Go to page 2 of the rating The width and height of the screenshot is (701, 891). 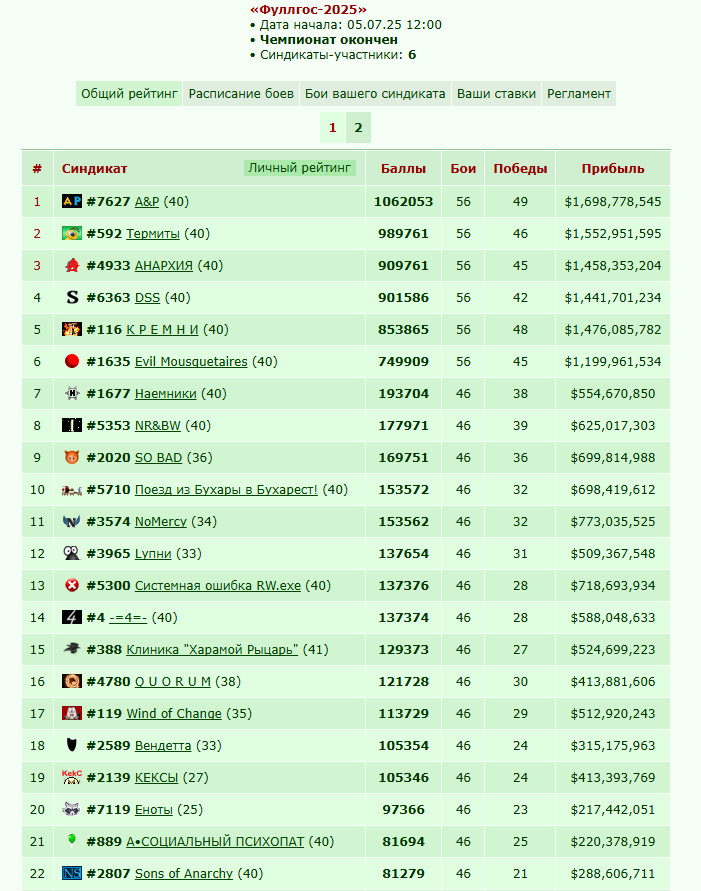pyautogui.click(x=358, y=127)
